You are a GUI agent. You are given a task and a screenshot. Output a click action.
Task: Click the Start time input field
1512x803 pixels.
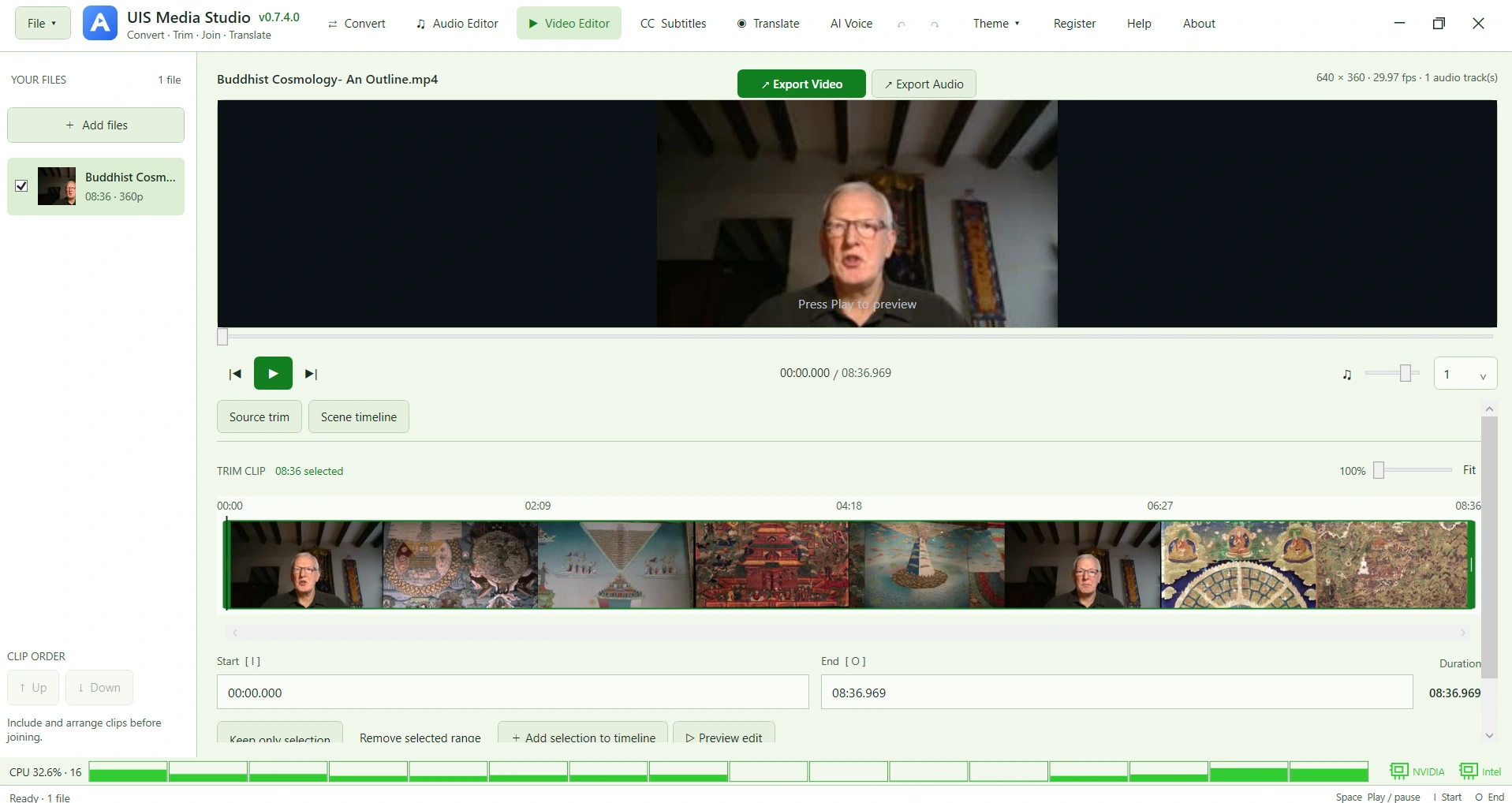[513, 692]
